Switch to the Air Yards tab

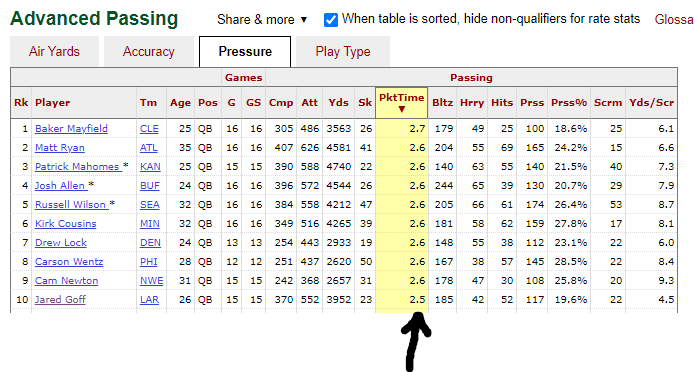[54, 51]
